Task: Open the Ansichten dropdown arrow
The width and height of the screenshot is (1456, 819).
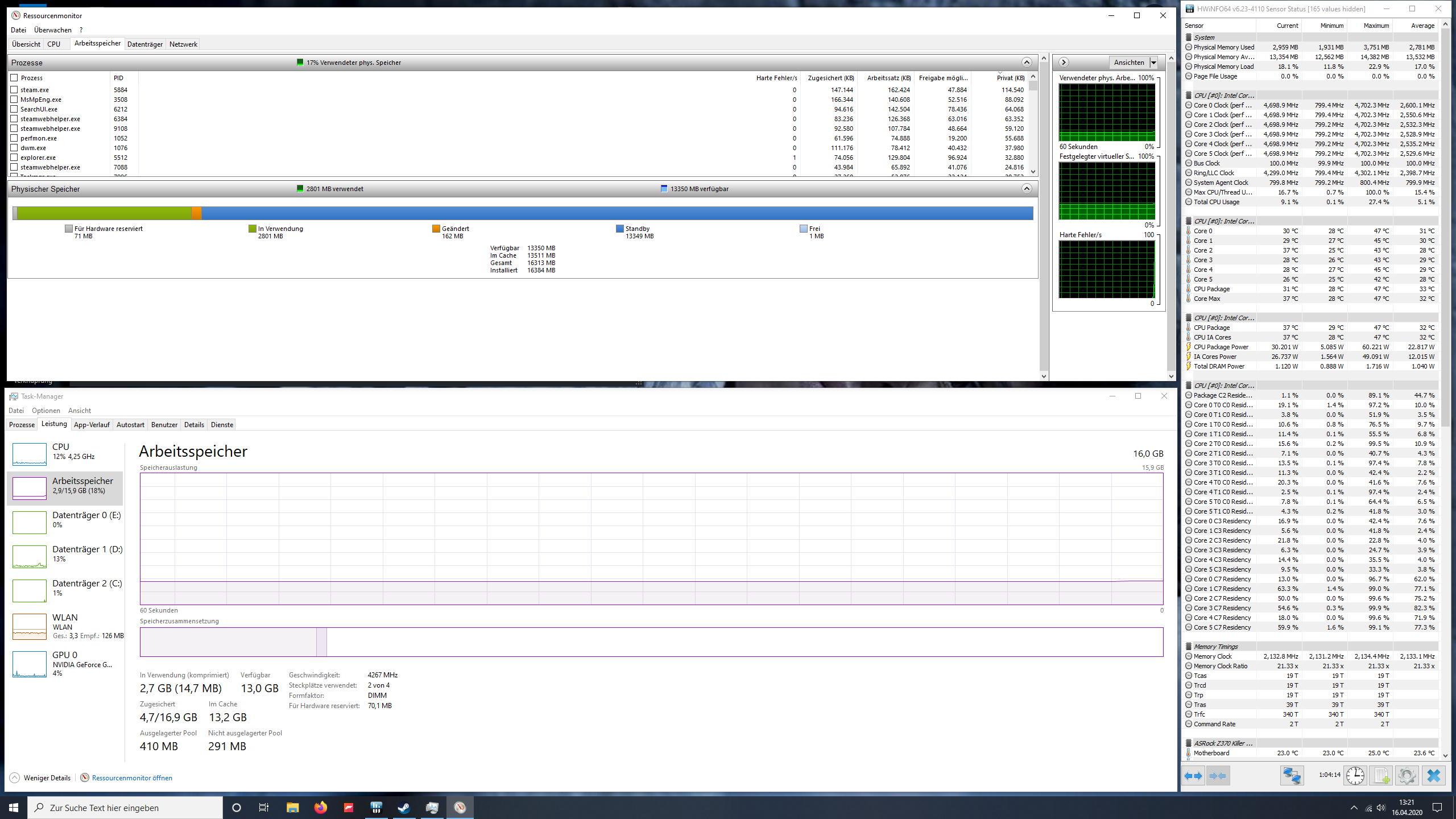Action: (x=1154, y=63)
